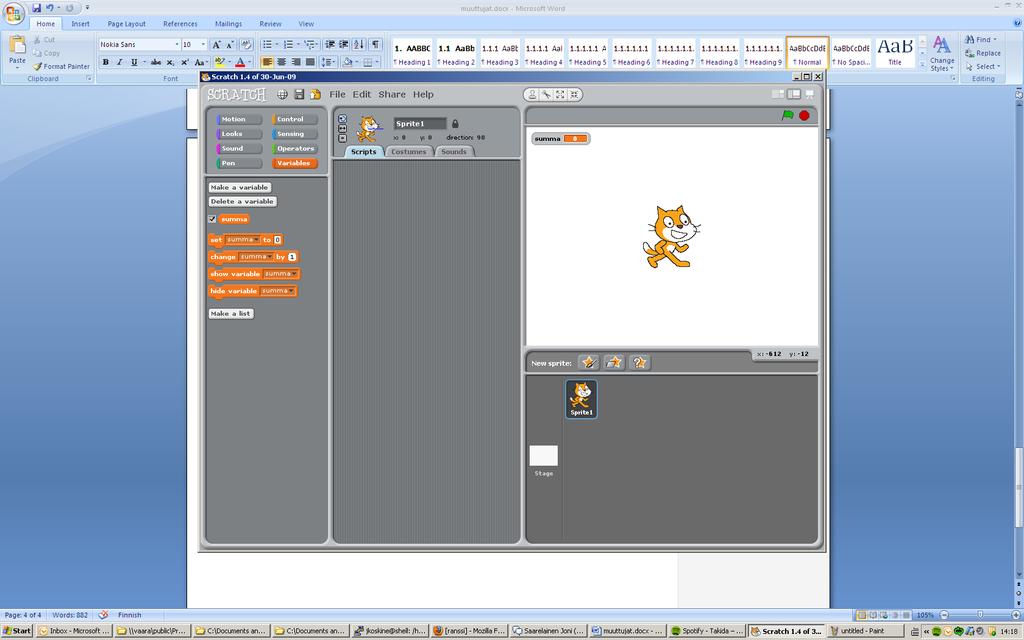The image size is (1024, 640).
Task: Open Word font size dropdown
Action: [203, 44]
